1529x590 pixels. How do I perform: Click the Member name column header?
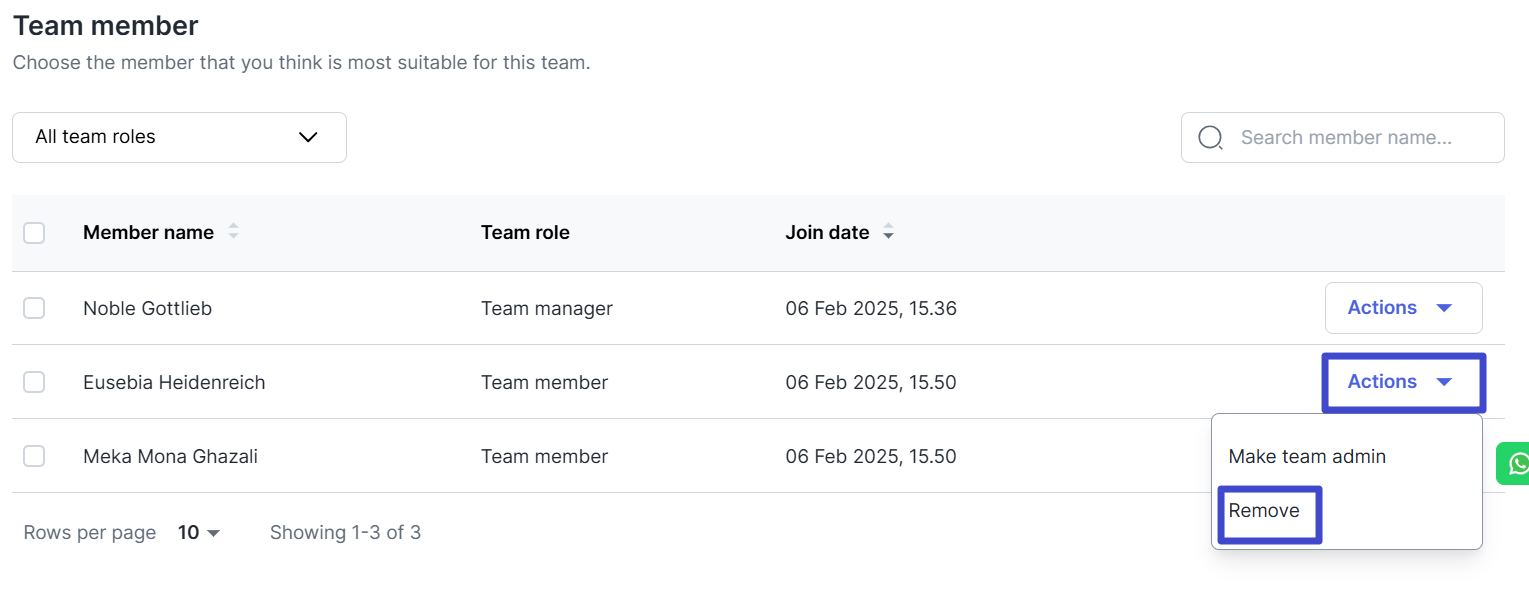[x=148, y=233]
